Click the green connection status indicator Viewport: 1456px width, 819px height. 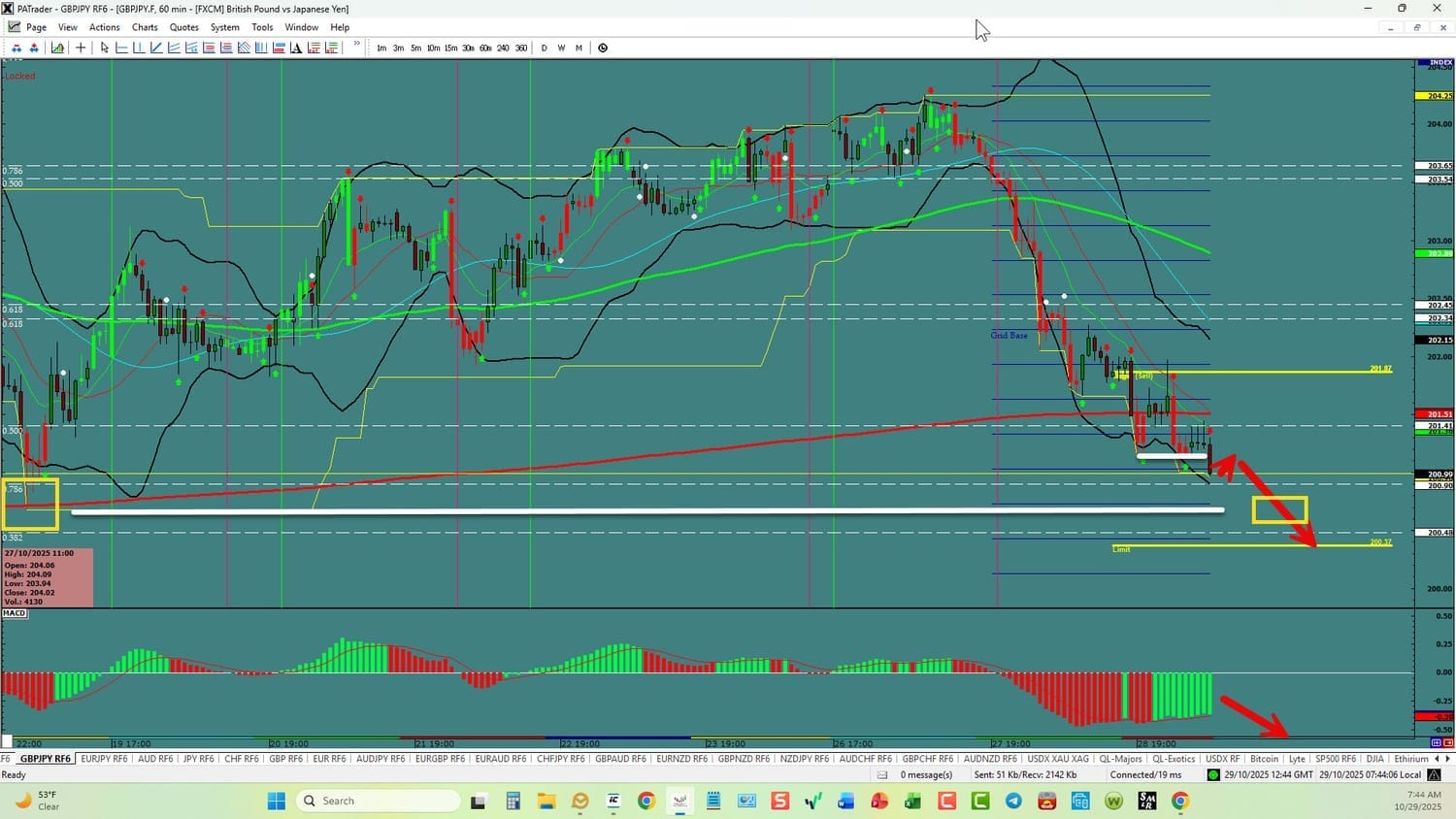[x=1213, y=774]
